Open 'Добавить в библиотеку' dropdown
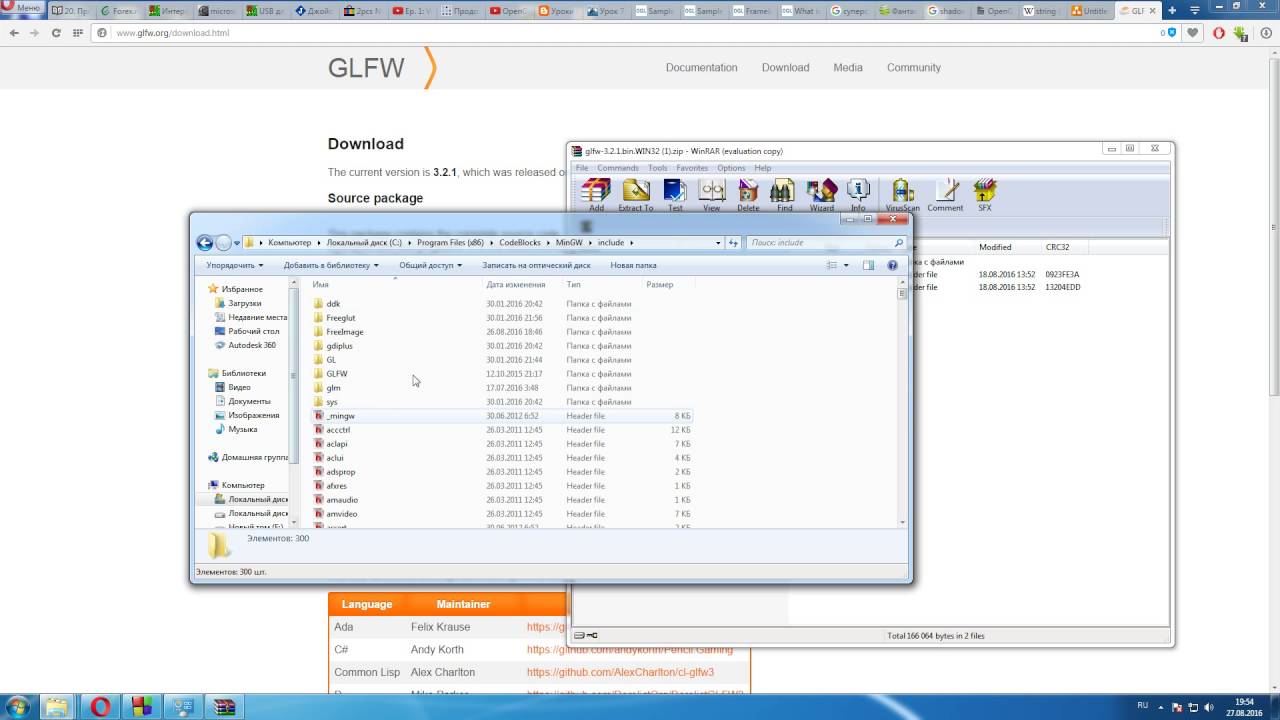The image size is (1280, 720). point(332,265)
